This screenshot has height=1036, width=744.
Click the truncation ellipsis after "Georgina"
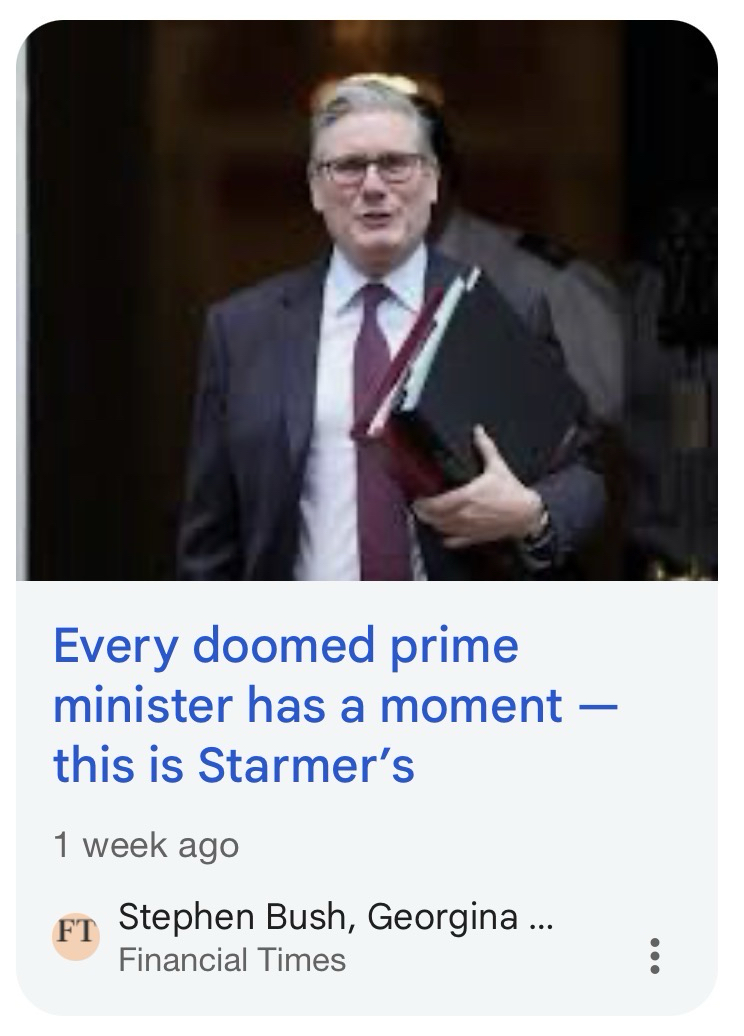pos(542,924)
